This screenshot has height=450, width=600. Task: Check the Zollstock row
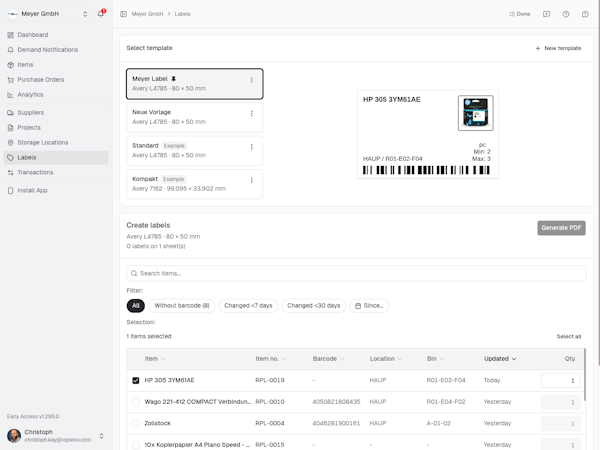pos(135,423)
